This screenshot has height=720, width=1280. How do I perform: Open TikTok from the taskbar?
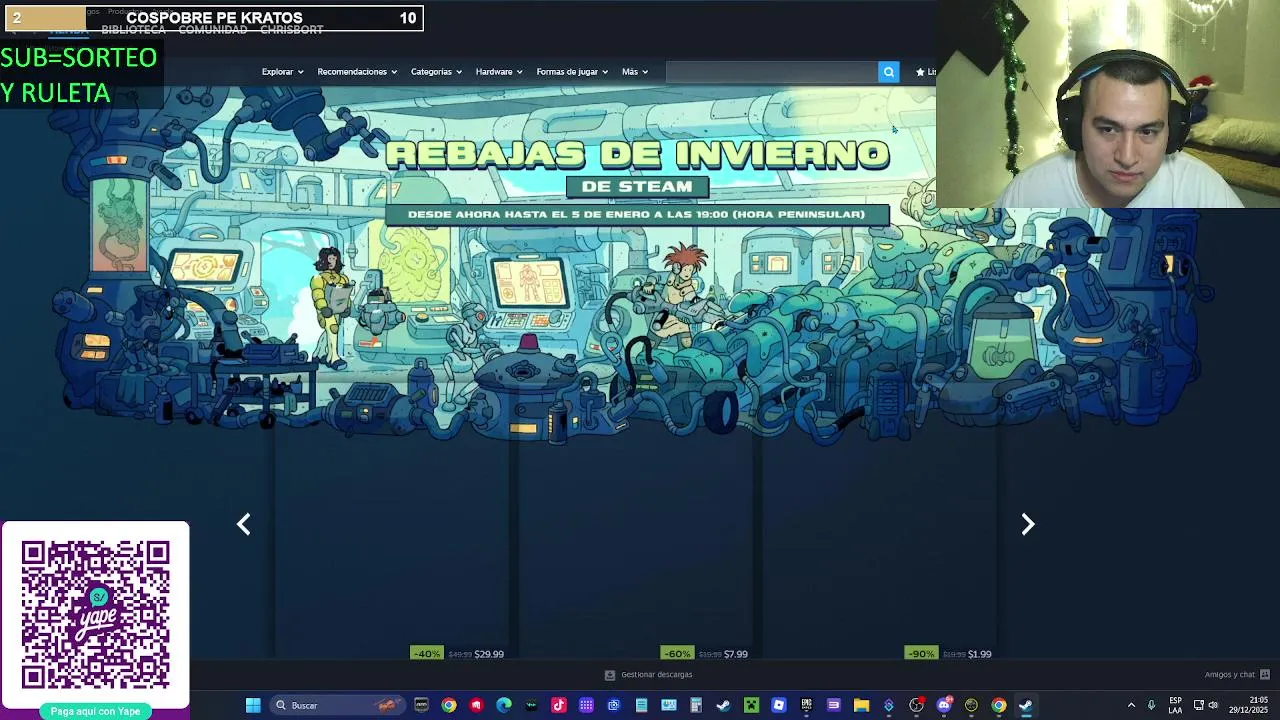coord(559,706)
